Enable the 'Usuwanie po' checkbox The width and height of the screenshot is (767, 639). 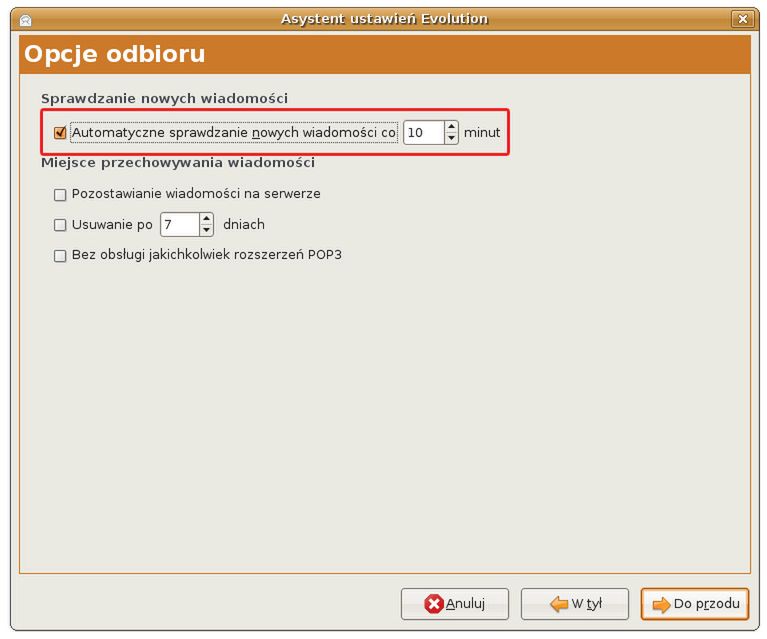click(60, 225)
